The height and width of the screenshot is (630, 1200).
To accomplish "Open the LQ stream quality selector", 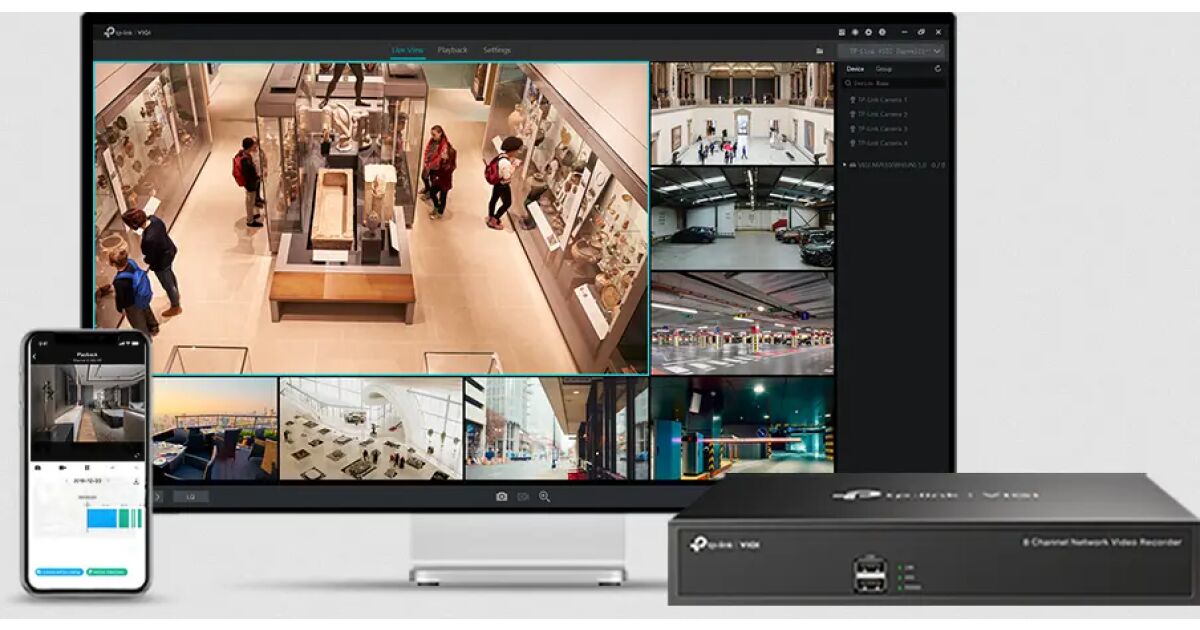I will (190, 496).
